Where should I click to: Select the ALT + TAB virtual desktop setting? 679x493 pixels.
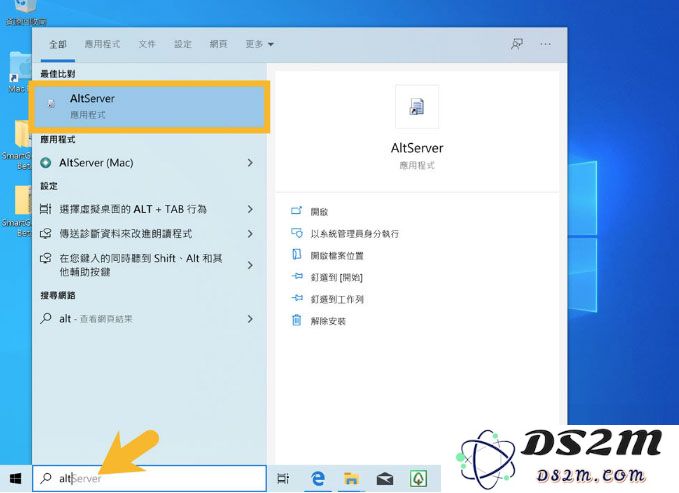coord(133,209)
